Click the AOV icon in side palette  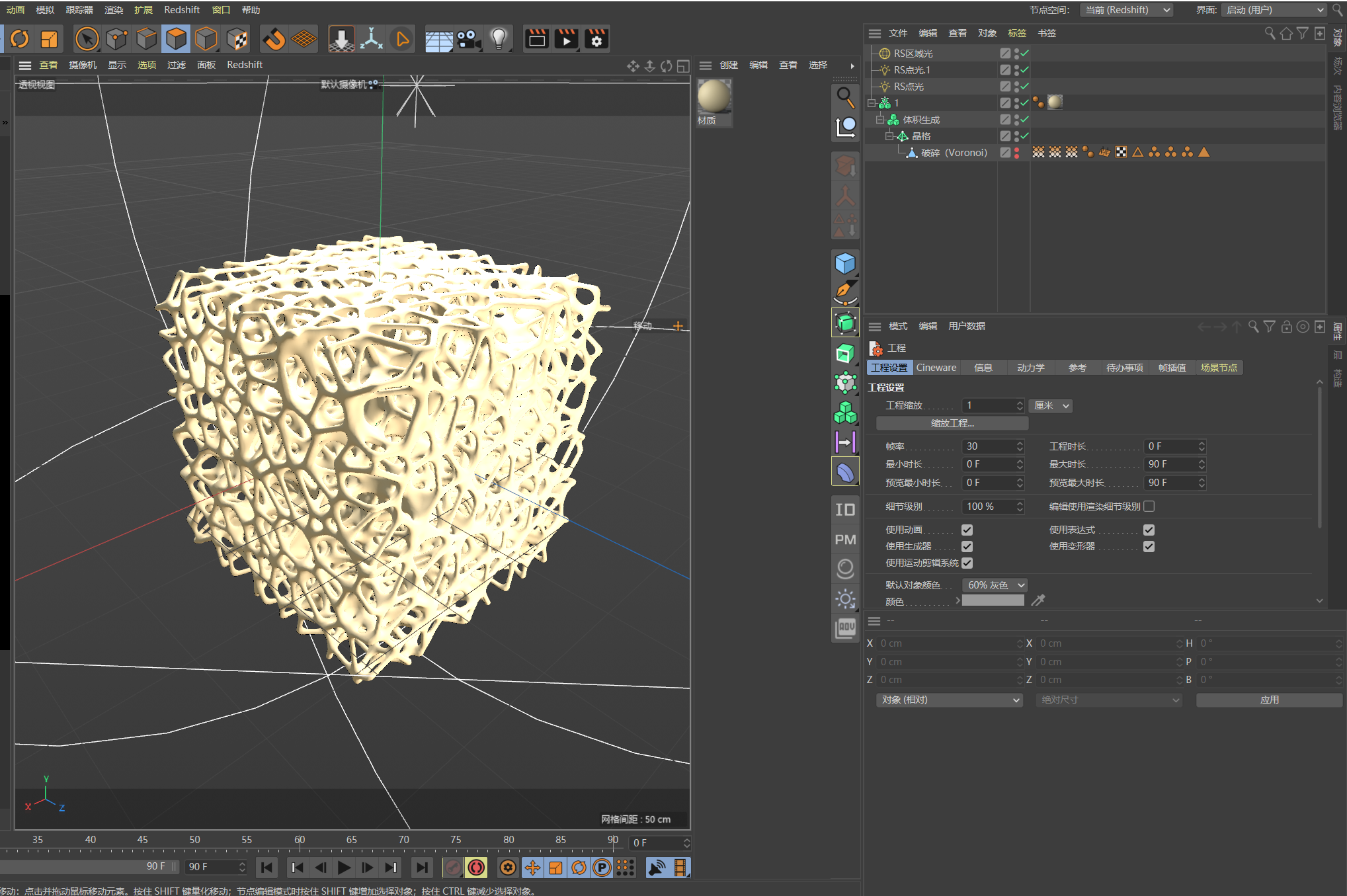pos(845,628)
